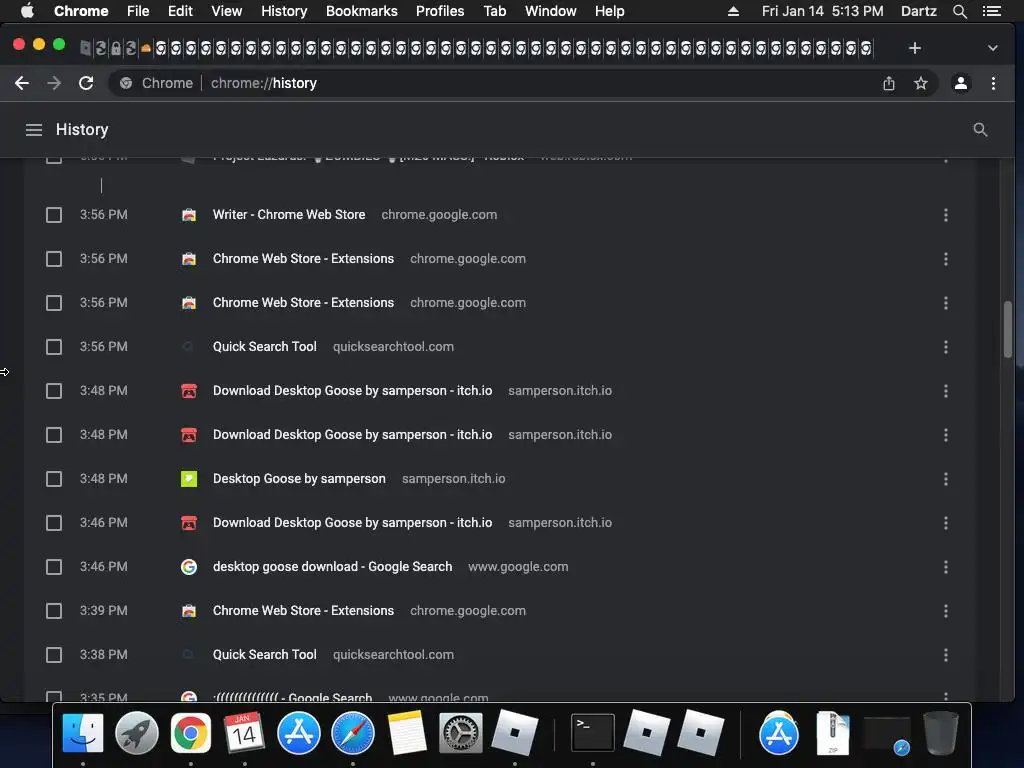Image resolution: width=1024 pixels, height=768 pixels.
Task: Open System Preferences from the dock
Action: point(460,733)
